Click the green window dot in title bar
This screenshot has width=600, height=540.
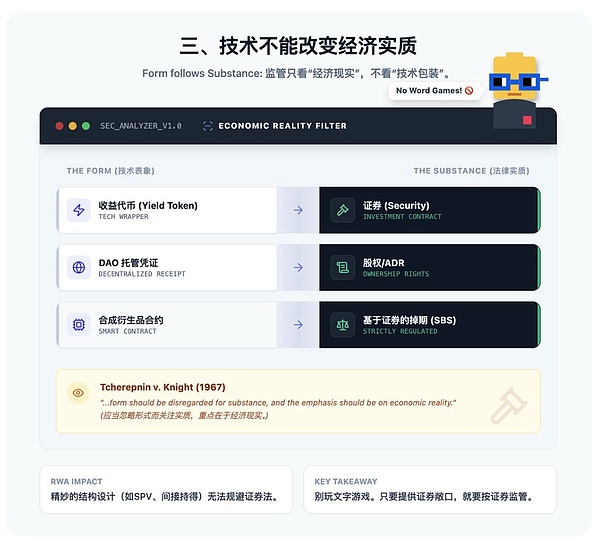(x=86, y=126)
